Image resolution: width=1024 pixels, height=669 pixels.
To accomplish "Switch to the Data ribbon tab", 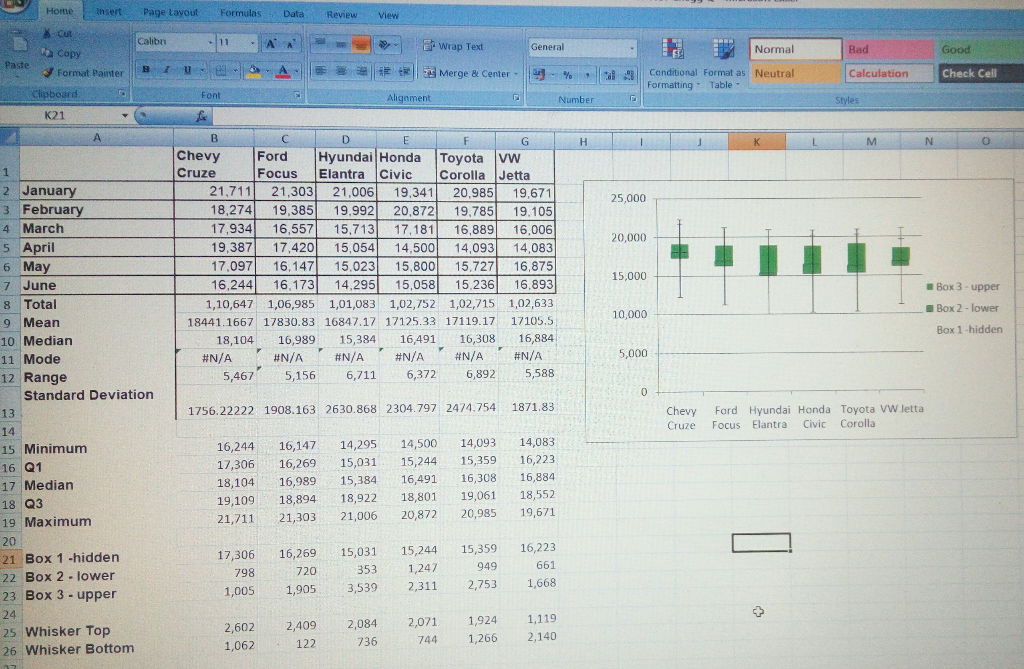I will [293, 14].
